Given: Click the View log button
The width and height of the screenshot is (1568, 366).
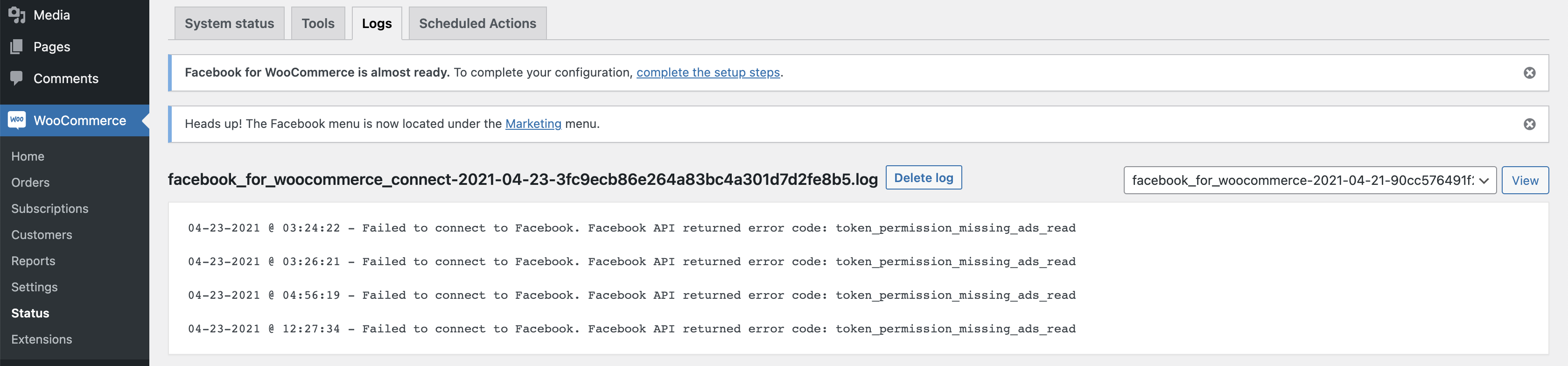Looking at the screenshot, I should click(x=1524, y=180).
